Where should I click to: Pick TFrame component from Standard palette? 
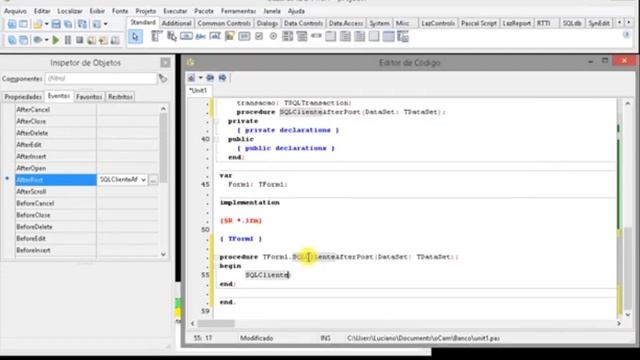click(388, 37)
